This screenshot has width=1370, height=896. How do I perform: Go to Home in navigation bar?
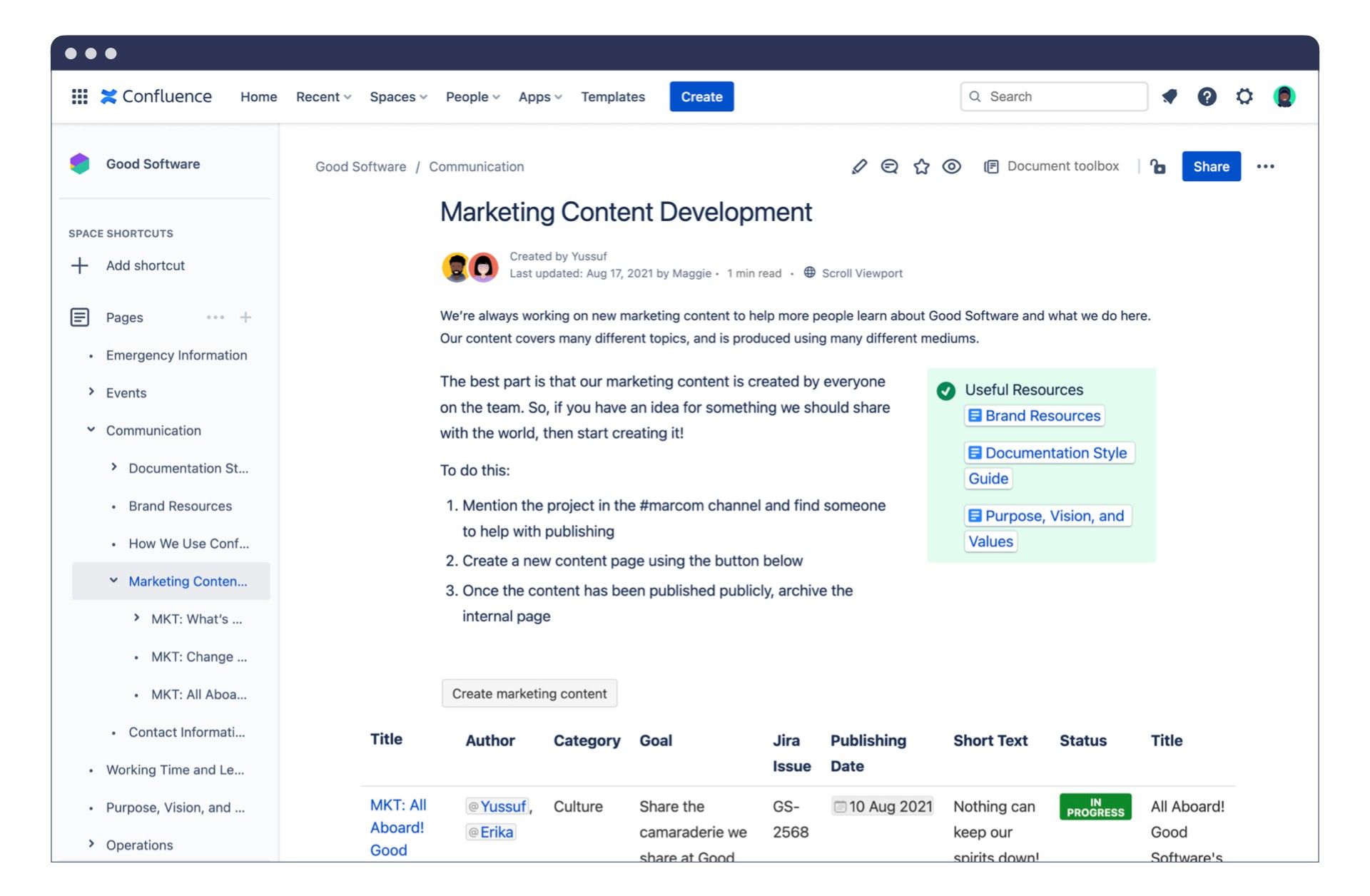click(258, 97)
